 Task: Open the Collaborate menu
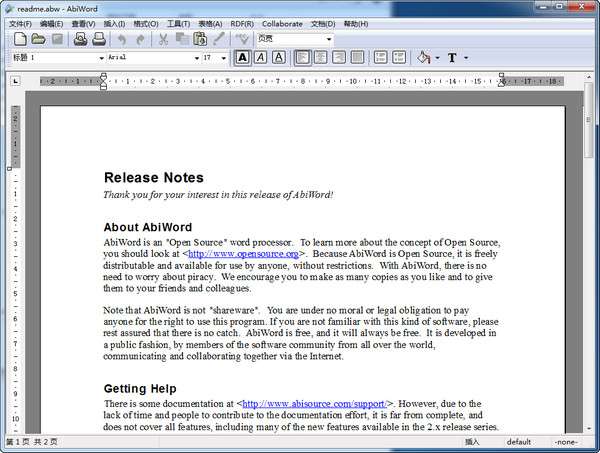click(x=282, y=24)
